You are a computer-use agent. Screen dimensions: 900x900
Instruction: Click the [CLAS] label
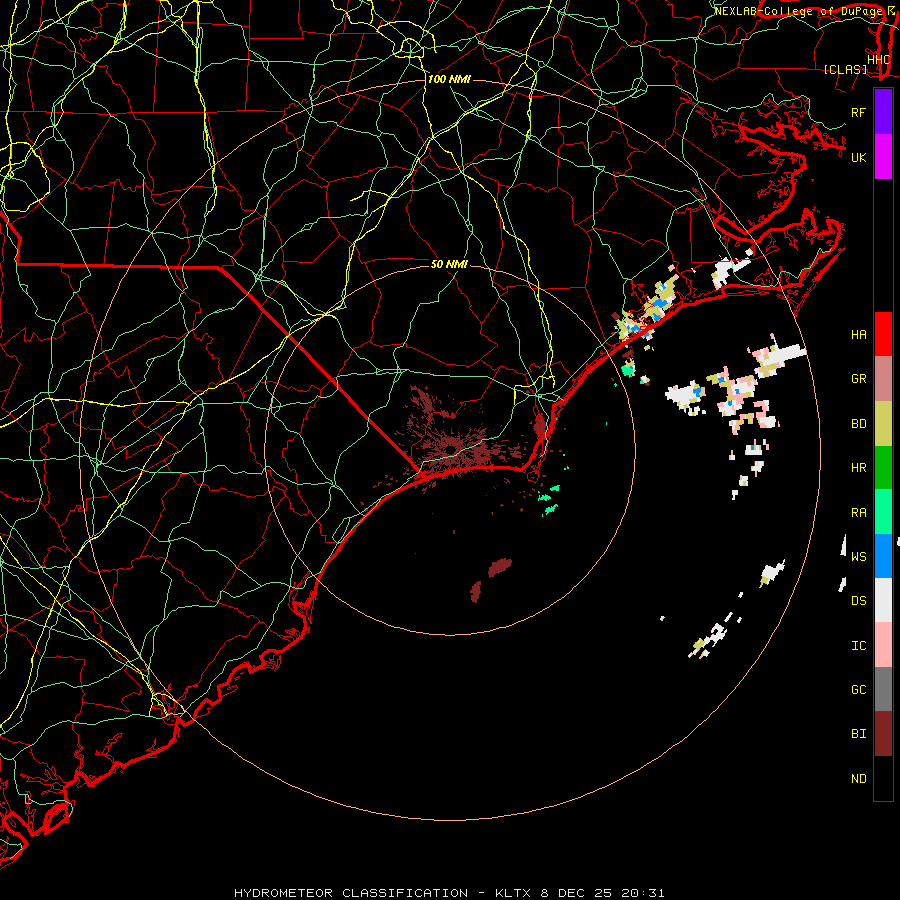point(845,69)
